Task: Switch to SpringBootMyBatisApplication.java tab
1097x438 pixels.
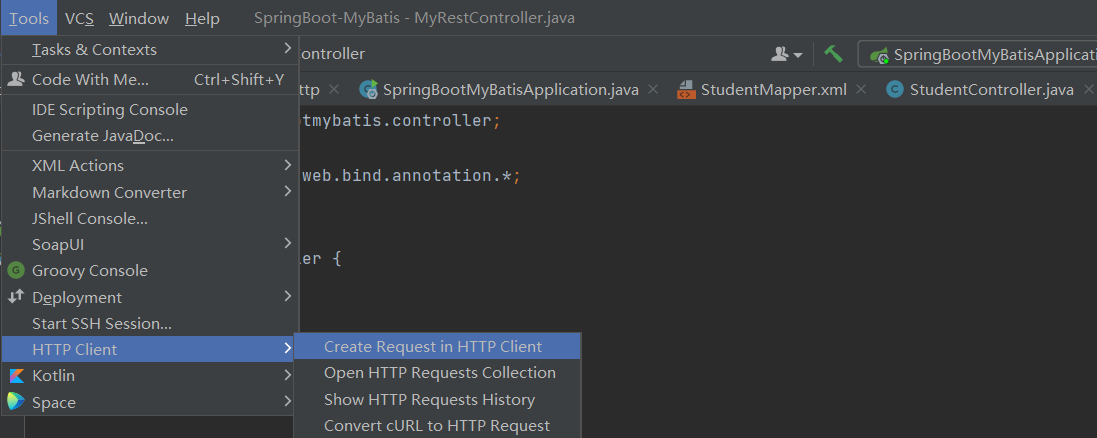Action: 511,90
